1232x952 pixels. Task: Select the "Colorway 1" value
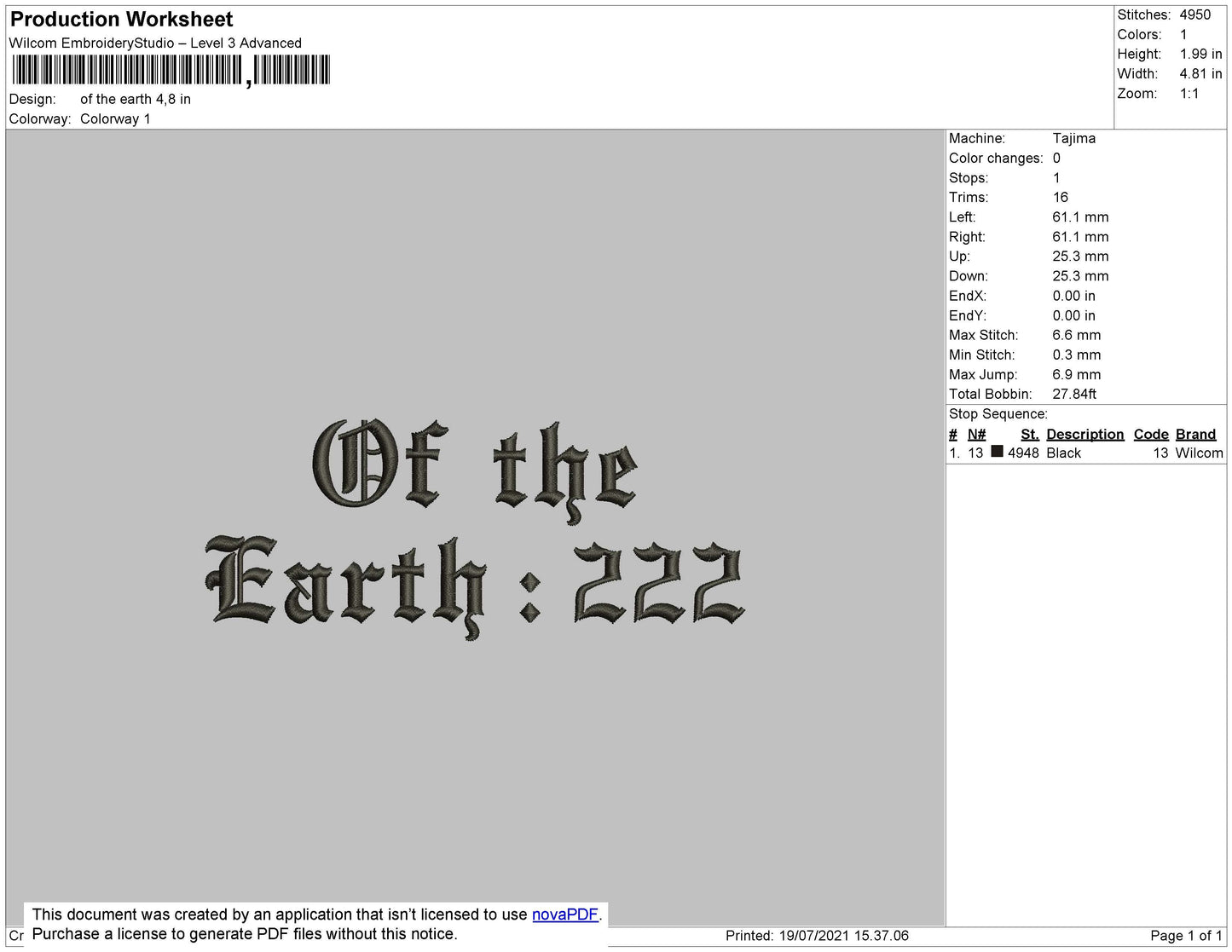115,118
